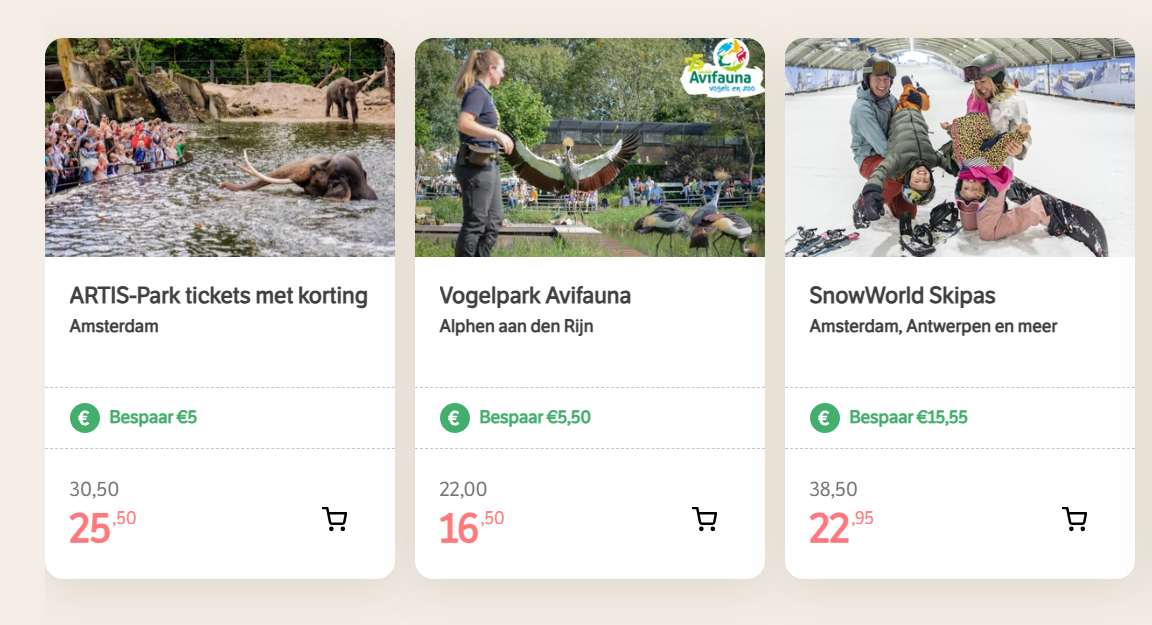Open the SnowWorld family ski photo

click(x=960, y=147)
